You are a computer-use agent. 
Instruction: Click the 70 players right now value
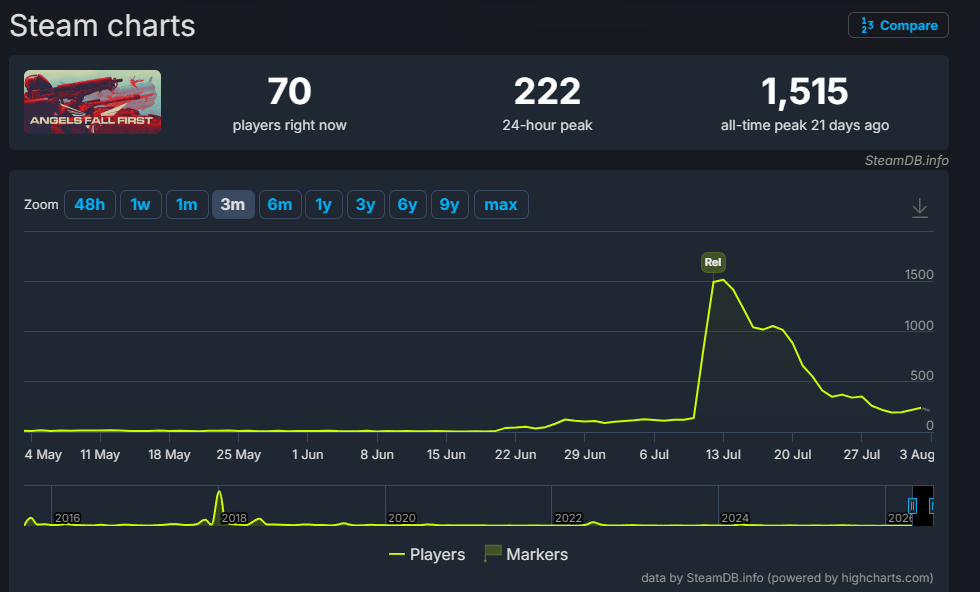[289, 91]
